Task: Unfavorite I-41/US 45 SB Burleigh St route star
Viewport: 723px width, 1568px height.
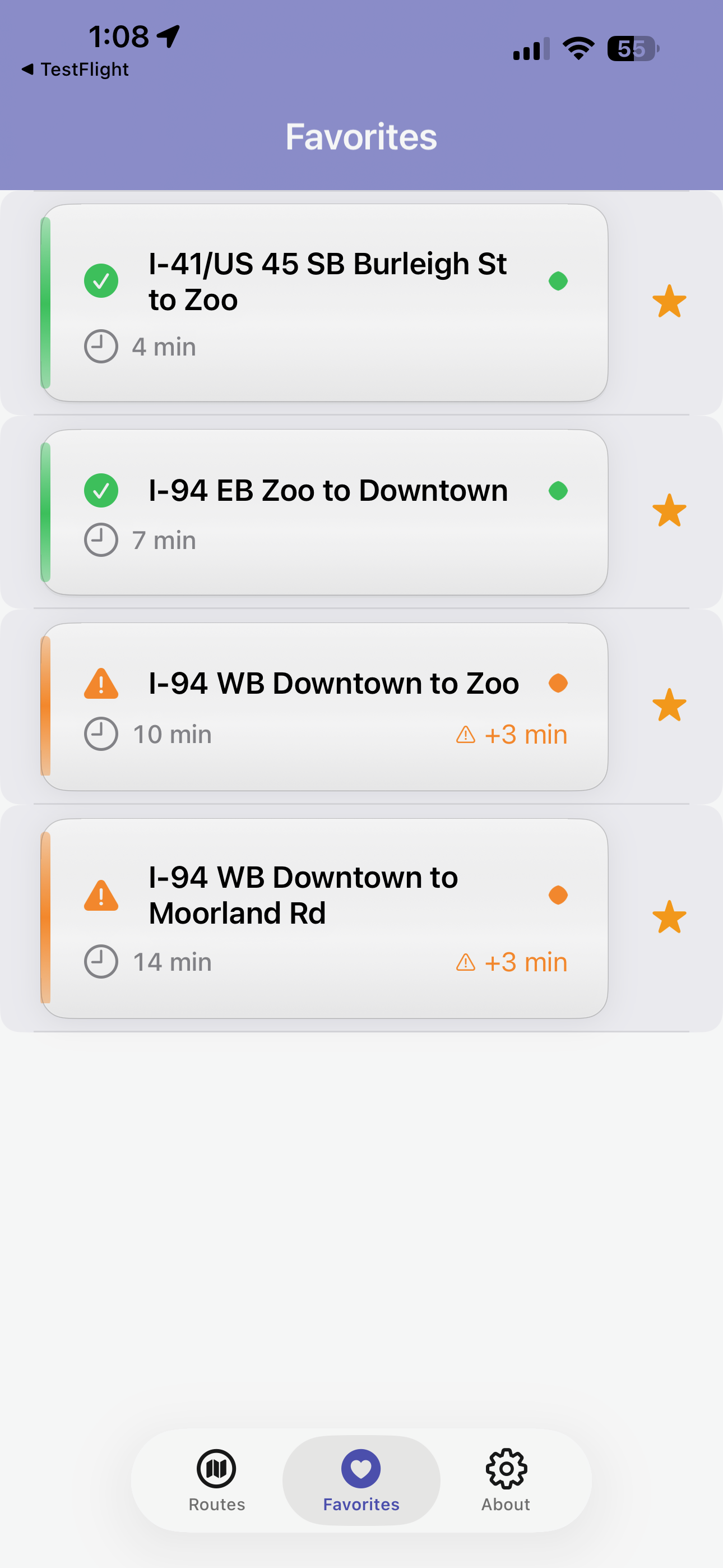Action: click(x=669, y=301)
